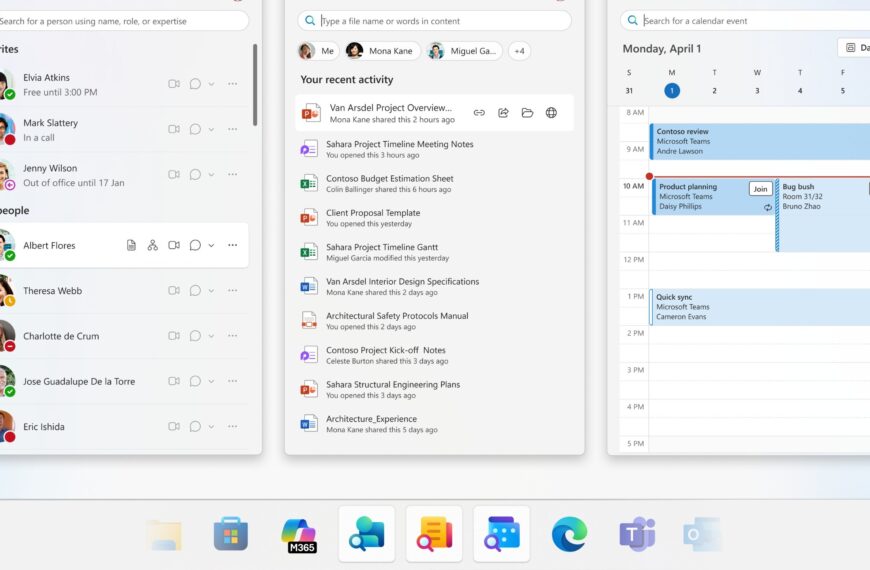Select Monday 1 in calendar week strip
Image resolution: width=870 pixels, height=570 pixels.
point(671,90)
